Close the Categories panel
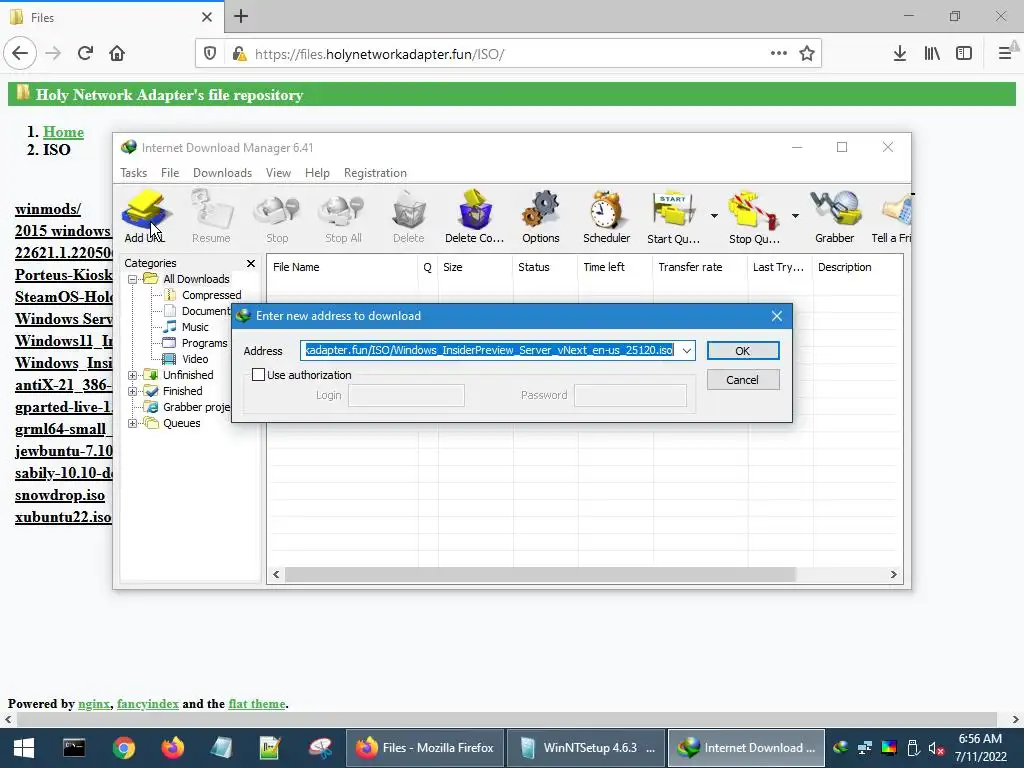Viewport: 1024px width, 768px height. pyautogui.click(x=251, y=263)
